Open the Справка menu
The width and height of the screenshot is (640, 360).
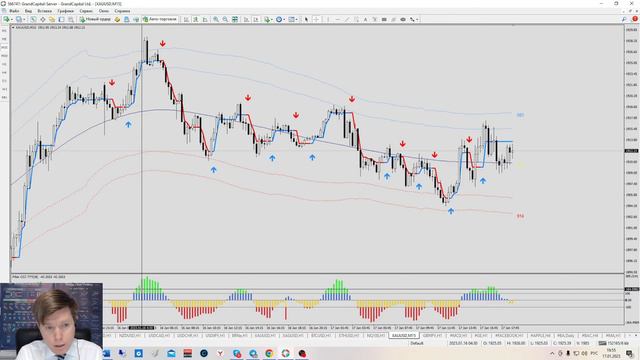point(122,11)
